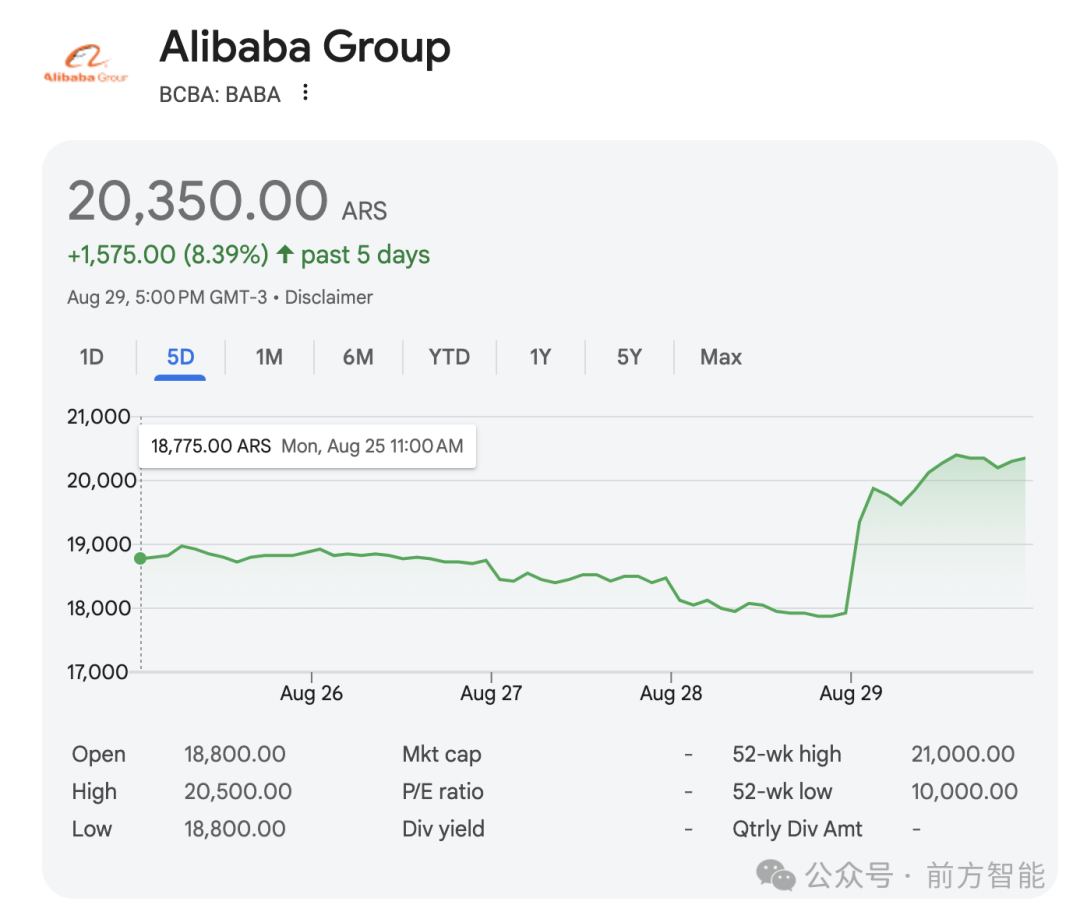The height and width of the screenshot is (919, 1080).
Task: Select the 5D time range tab
Action: (x=180, y=357)
